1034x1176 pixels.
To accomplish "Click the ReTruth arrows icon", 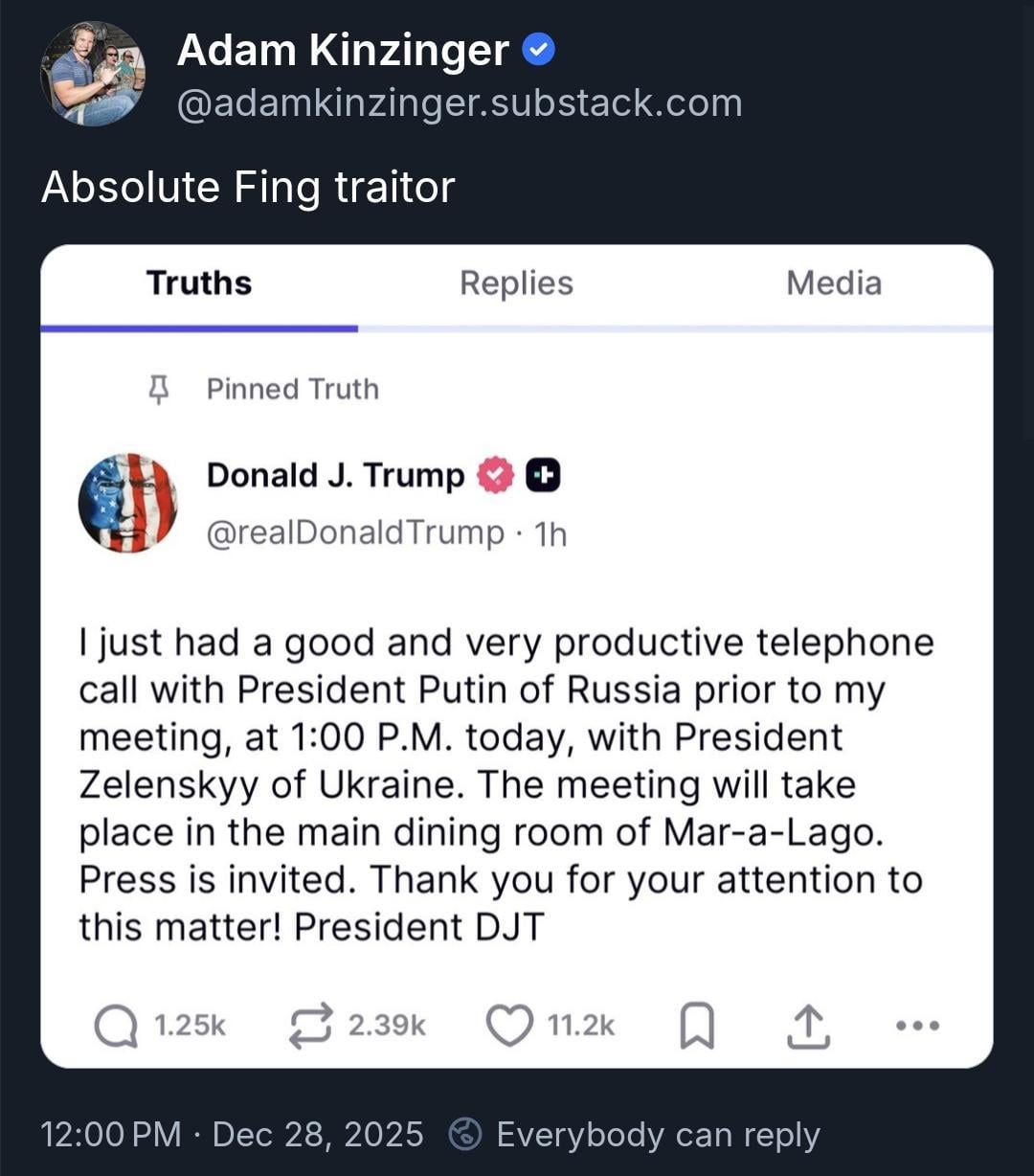I will pyautogui.click(x=310, y=1026).
